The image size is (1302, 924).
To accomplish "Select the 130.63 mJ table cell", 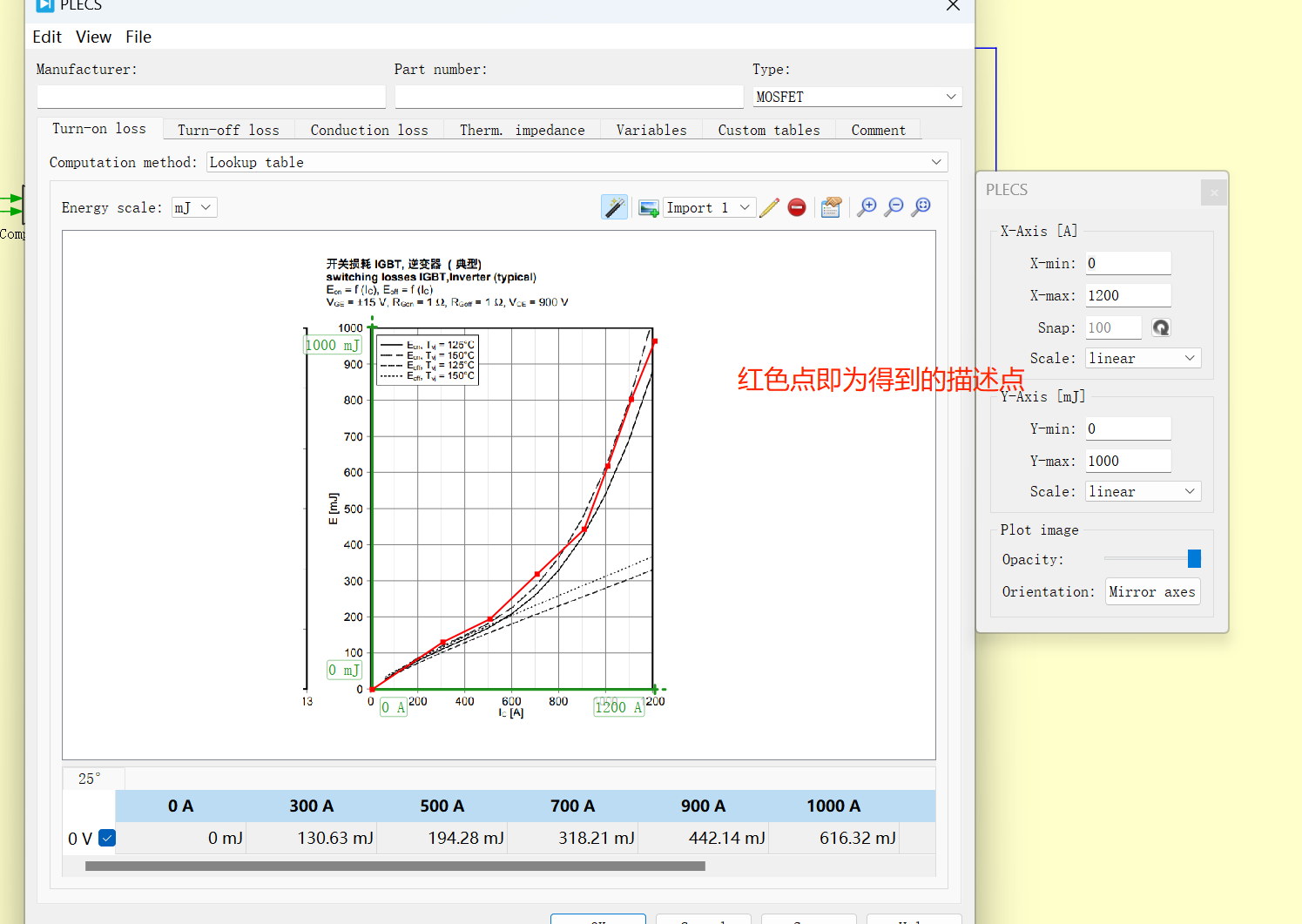I will click(x=312, y=838).
